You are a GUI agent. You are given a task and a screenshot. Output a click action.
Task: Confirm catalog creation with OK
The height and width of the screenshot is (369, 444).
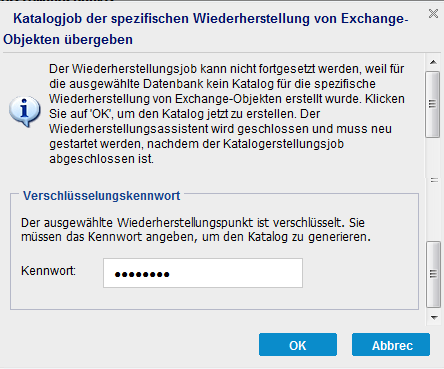coord(298,345)
